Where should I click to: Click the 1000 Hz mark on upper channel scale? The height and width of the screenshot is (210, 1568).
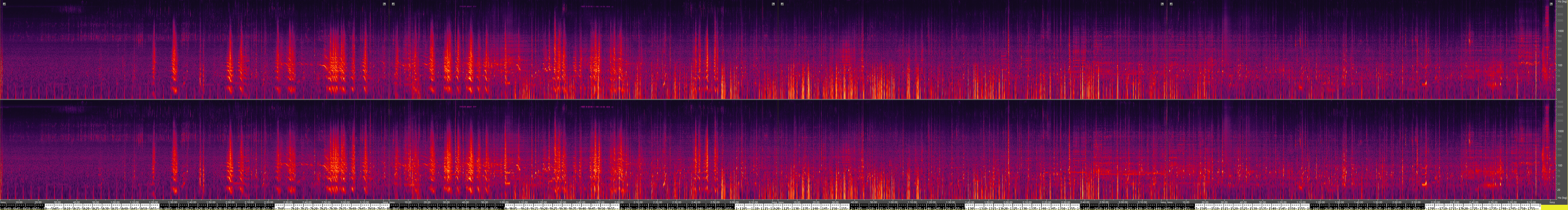tap(1560, 30)
